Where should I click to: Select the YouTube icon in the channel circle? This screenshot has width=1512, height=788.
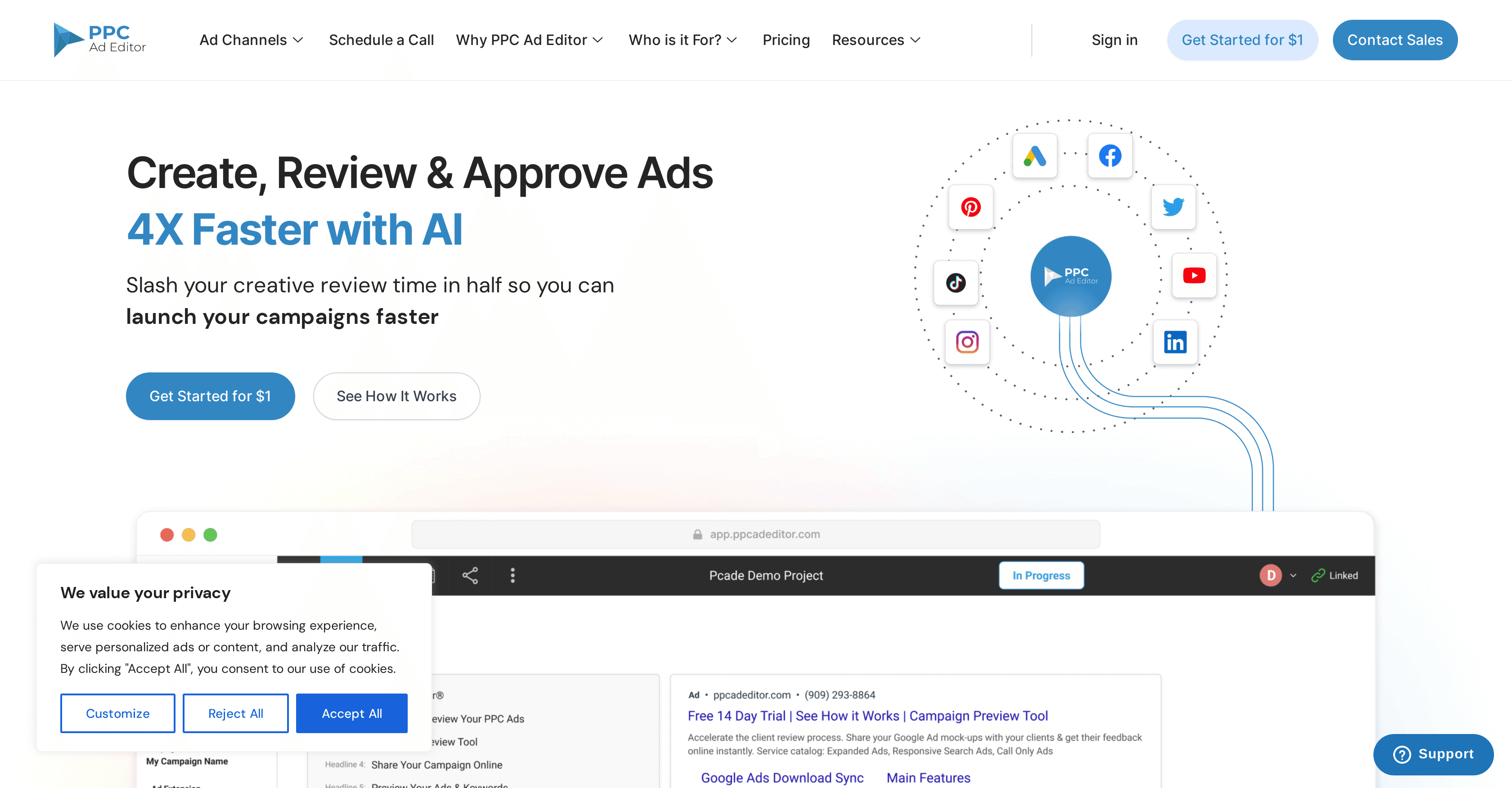(1194, 275)
